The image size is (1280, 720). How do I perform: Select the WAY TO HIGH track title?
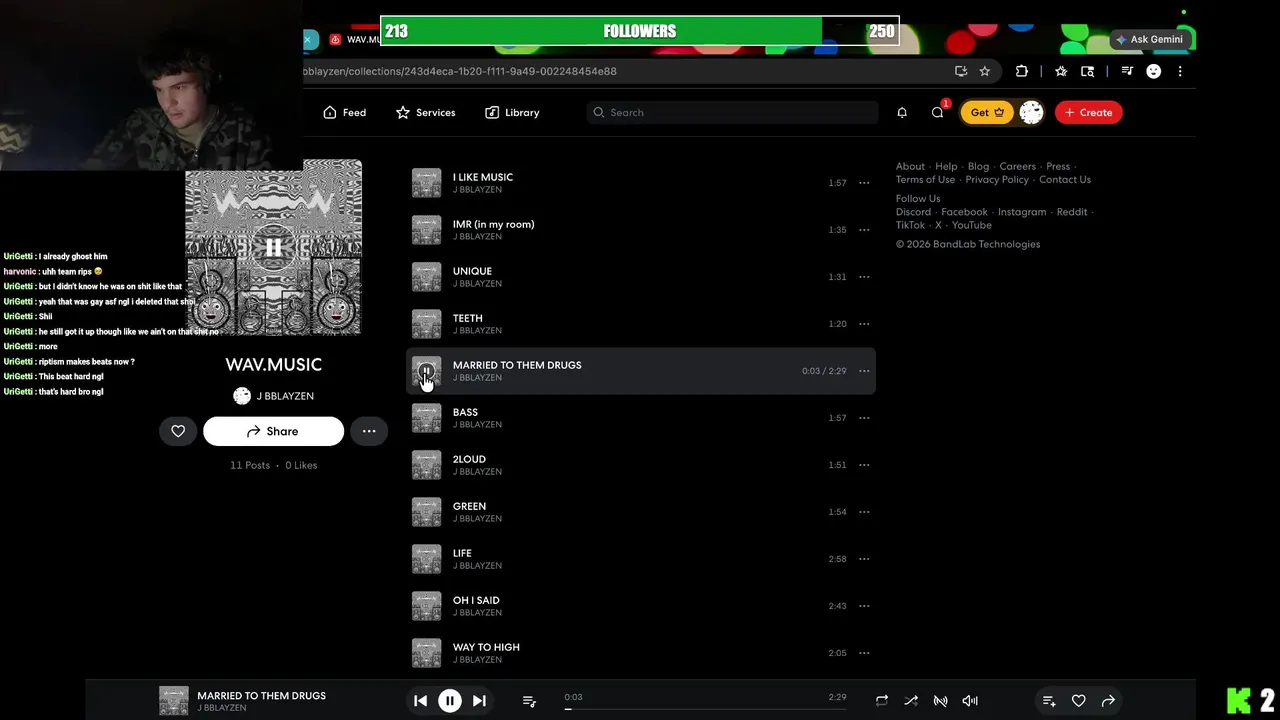pyautogui.click(x=486, y=647)
